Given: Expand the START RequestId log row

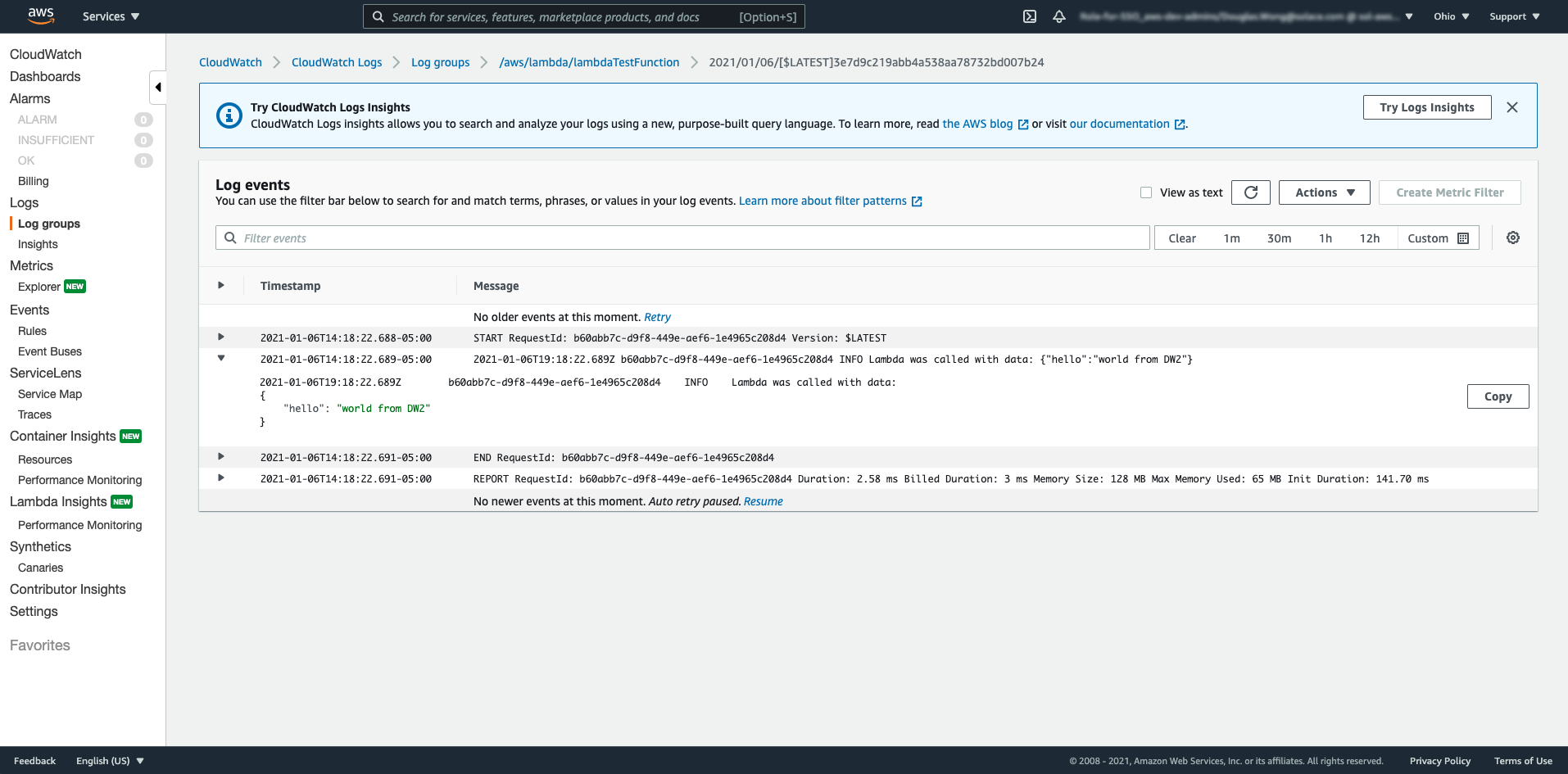Looking at the screenshot, I should (x=221, y=337).
